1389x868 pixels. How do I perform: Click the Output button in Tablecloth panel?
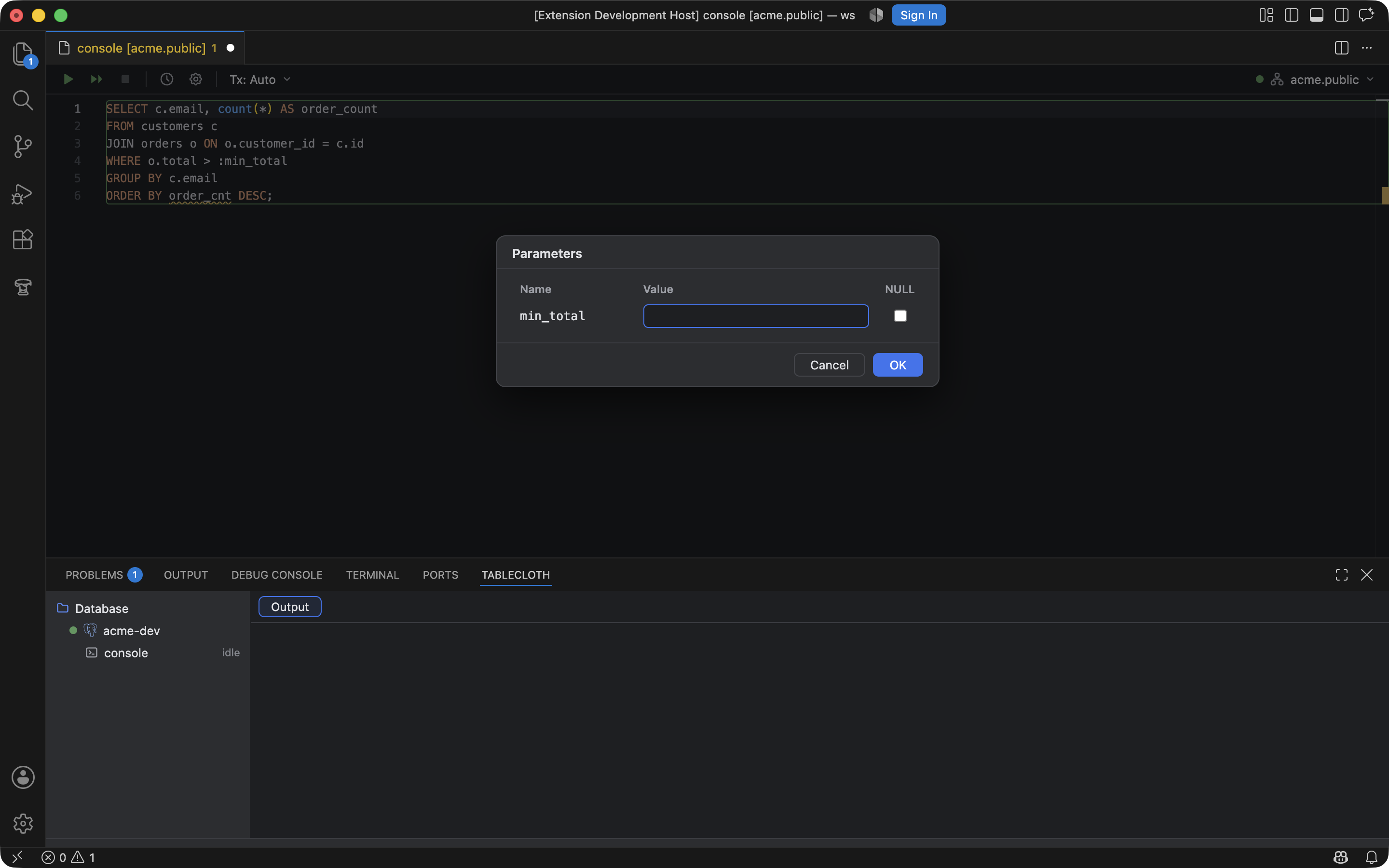(290, 607)
